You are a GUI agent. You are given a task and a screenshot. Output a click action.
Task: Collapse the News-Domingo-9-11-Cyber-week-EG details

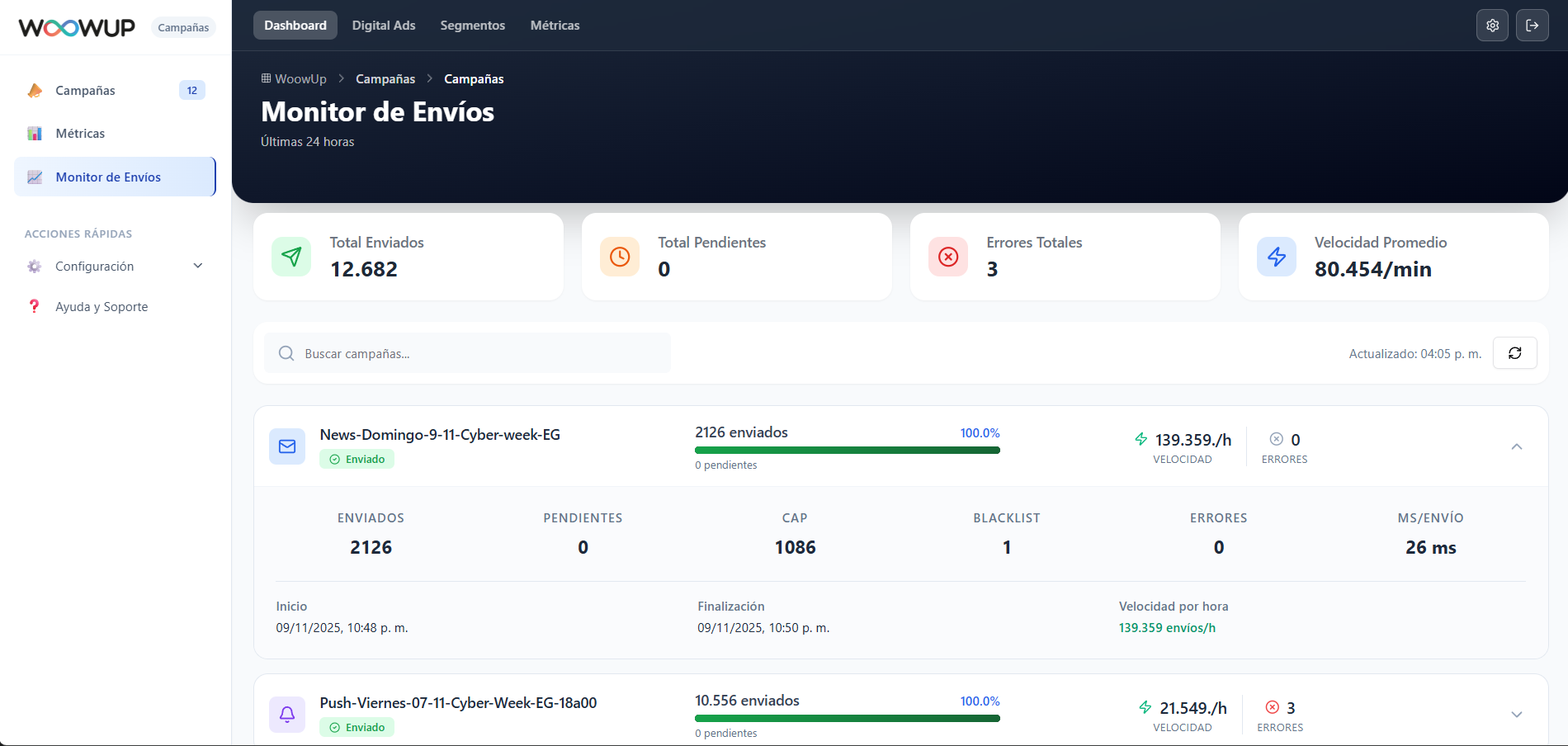click(x=1516, y=446)
